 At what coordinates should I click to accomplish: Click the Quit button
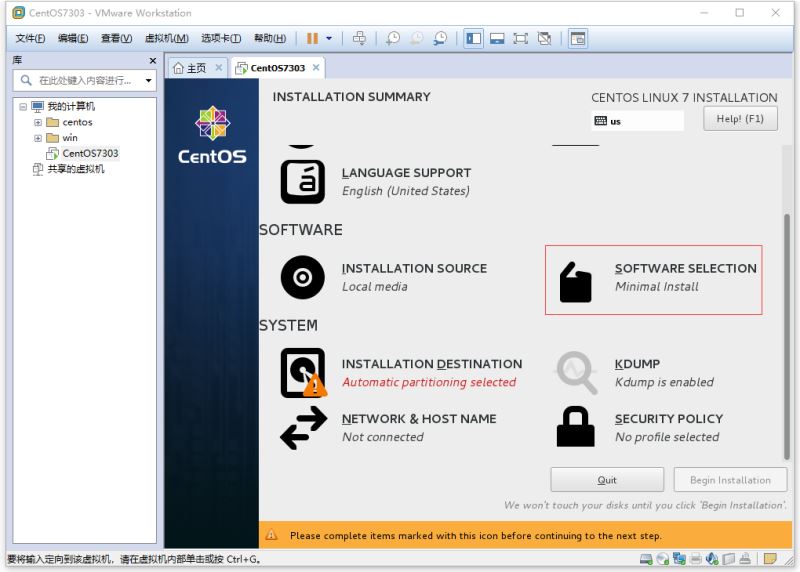(x=607, y=480)
